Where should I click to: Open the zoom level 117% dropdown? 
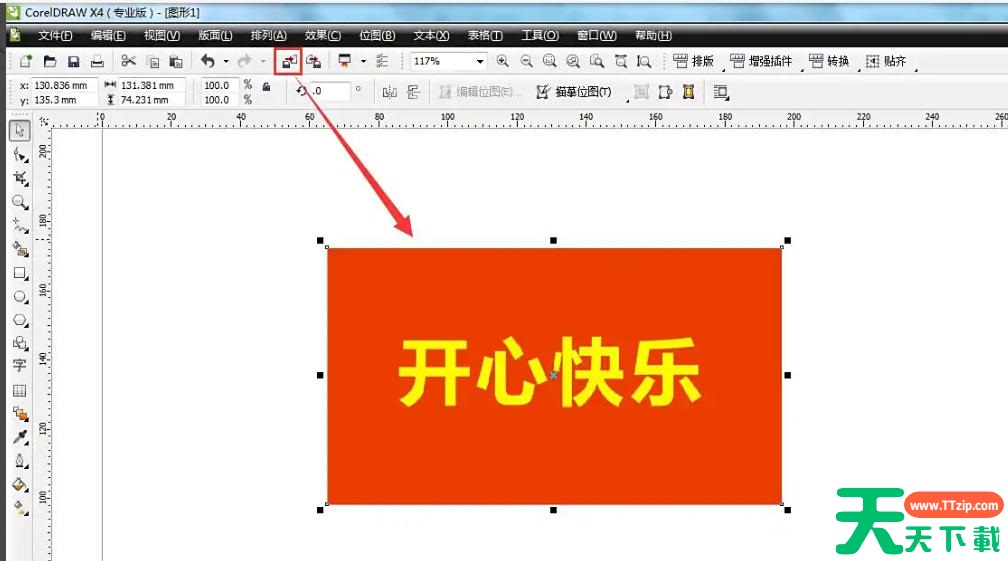pos(480,62)
